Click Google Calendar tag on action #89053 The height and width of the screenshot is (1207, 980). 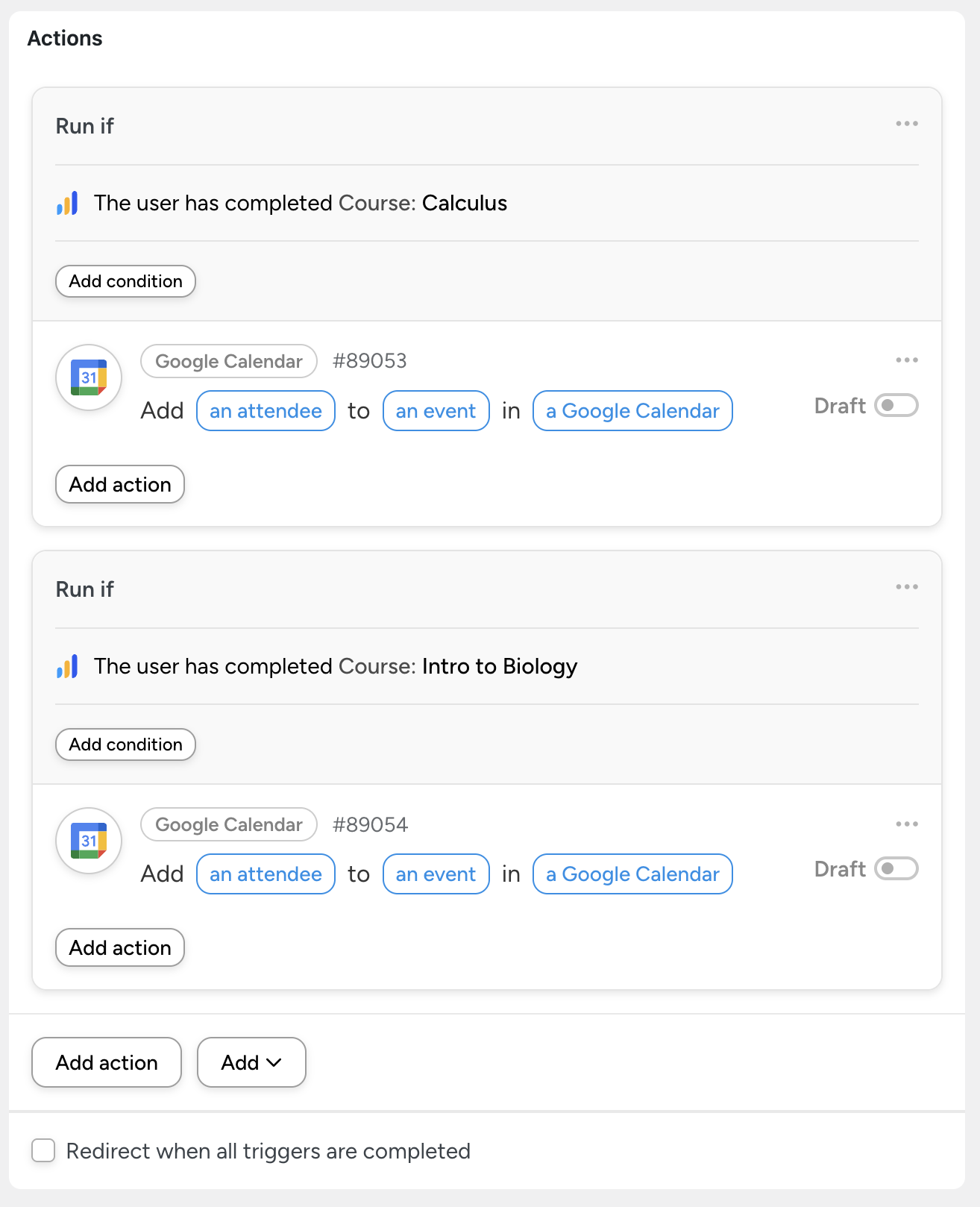tap(228, 361)
